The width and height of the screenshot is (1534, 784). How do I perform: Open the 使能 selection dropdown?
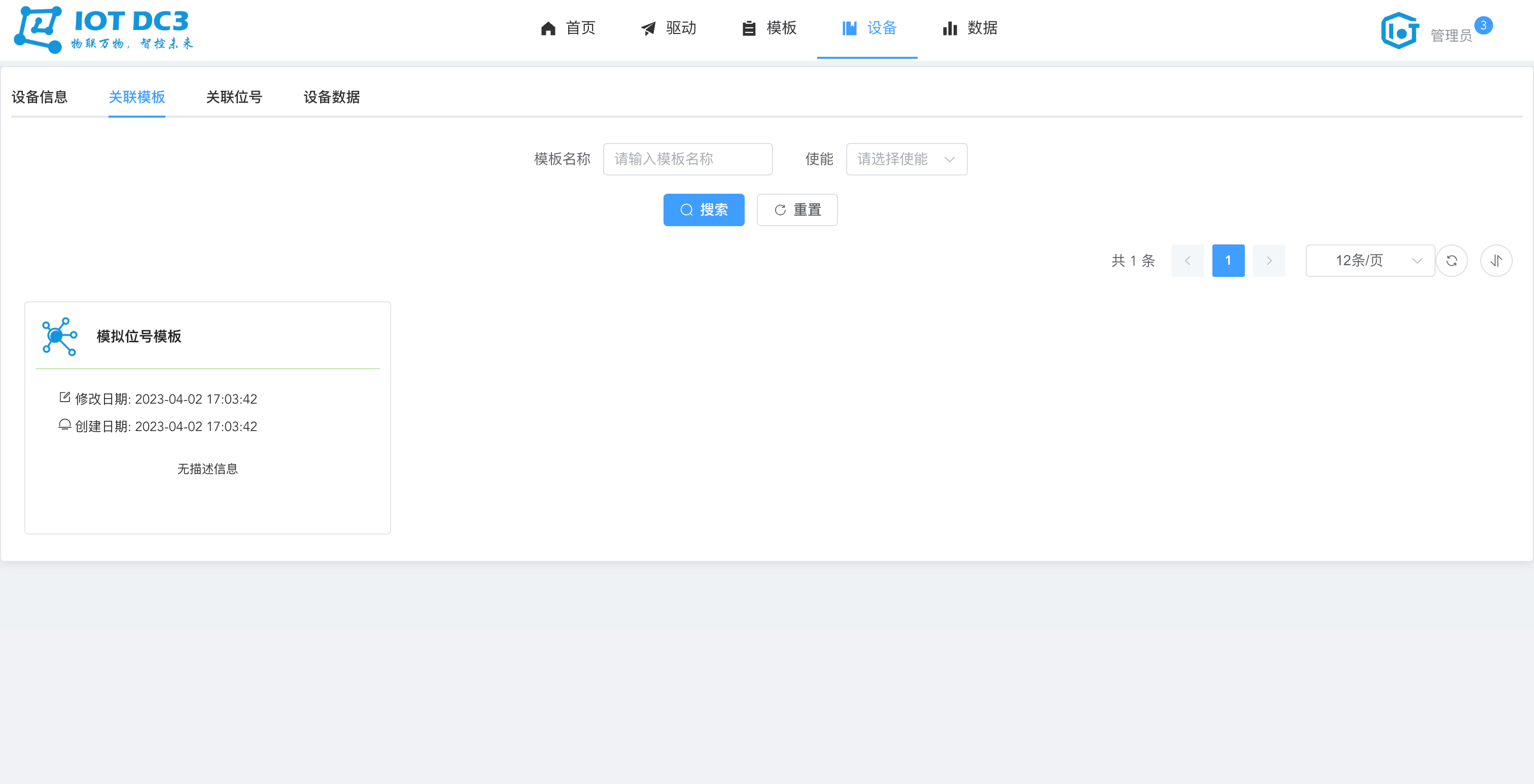(x=906, y=159)
